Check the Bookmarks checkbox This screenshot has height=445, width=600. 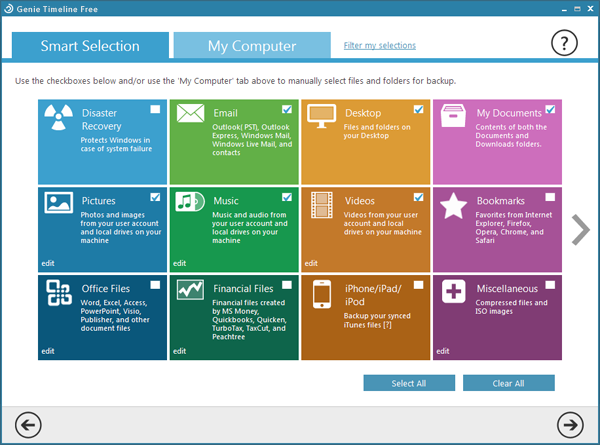550,197
